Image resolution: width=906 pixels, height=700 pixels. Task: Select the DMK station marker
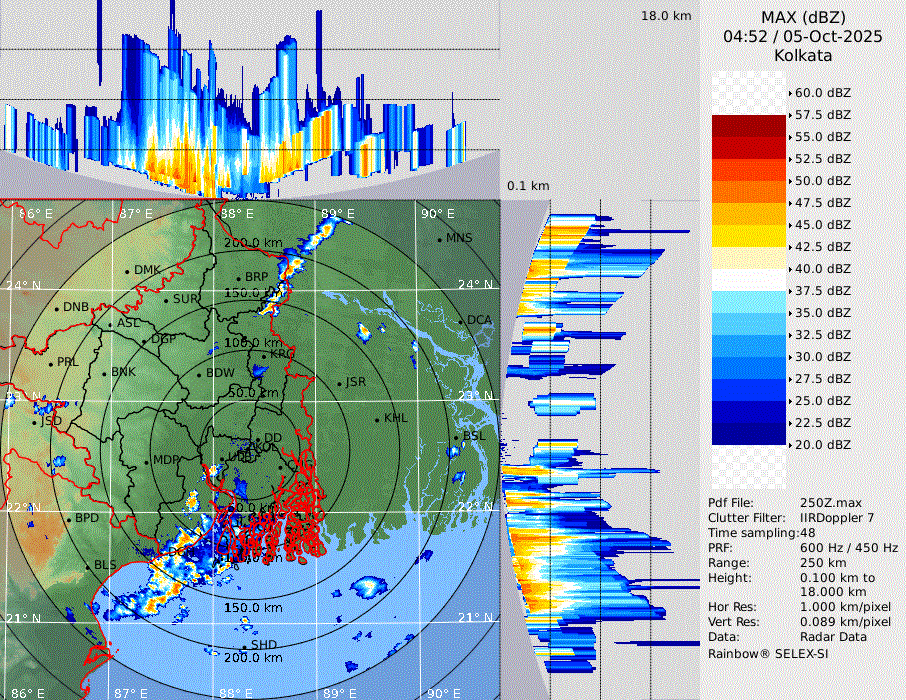pos(127,271)
